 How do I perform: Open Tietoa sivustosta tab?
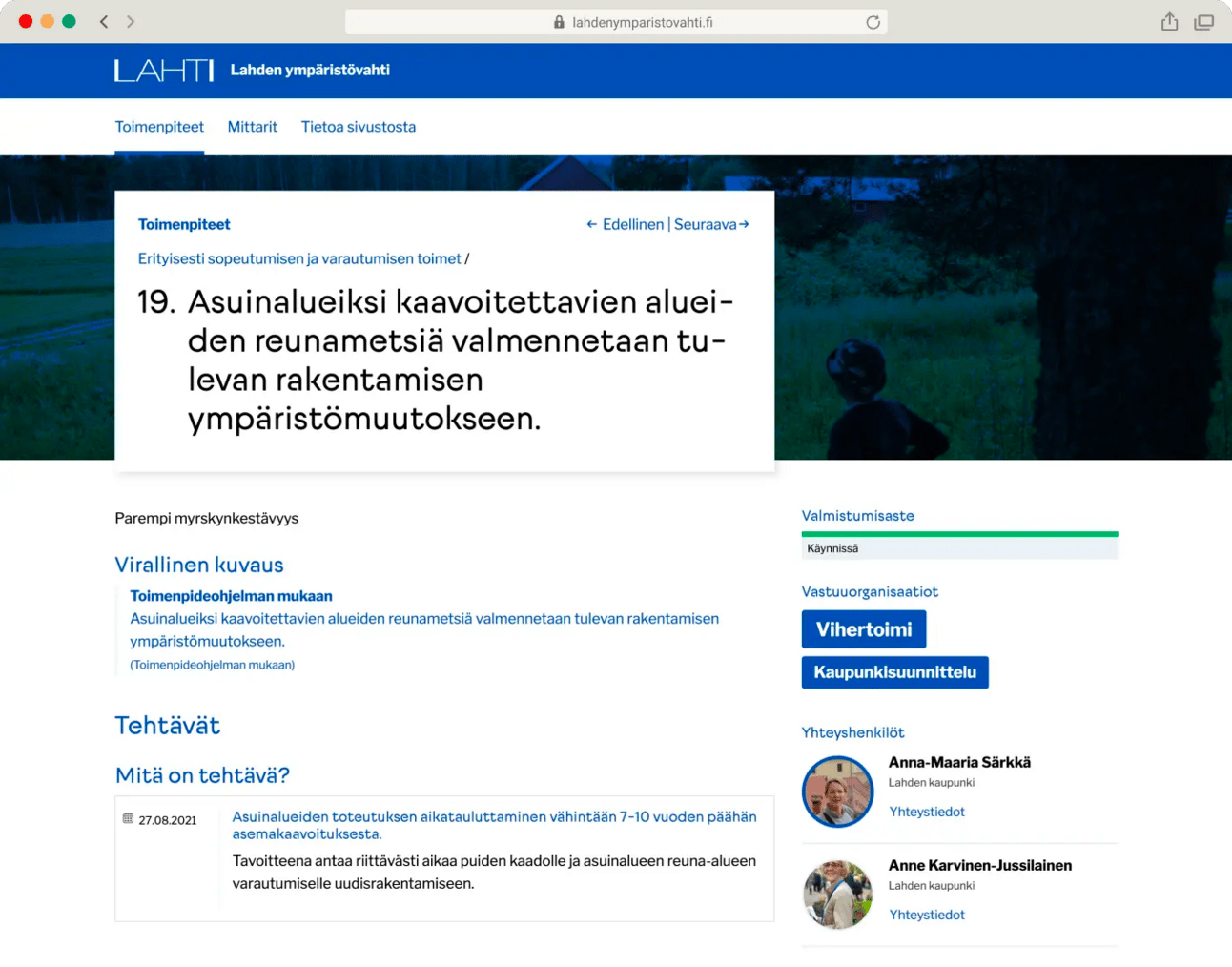tap(359, 127)
